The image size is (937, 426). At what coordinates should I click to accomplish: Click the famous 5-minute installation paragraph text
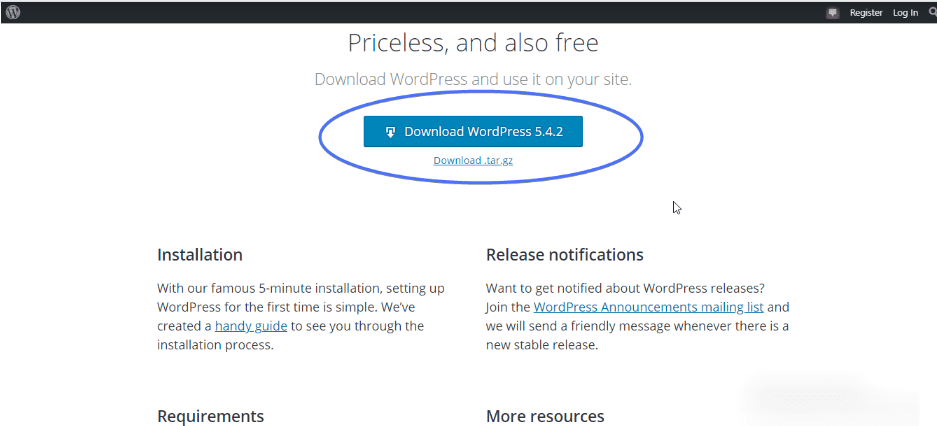(301, 317)
